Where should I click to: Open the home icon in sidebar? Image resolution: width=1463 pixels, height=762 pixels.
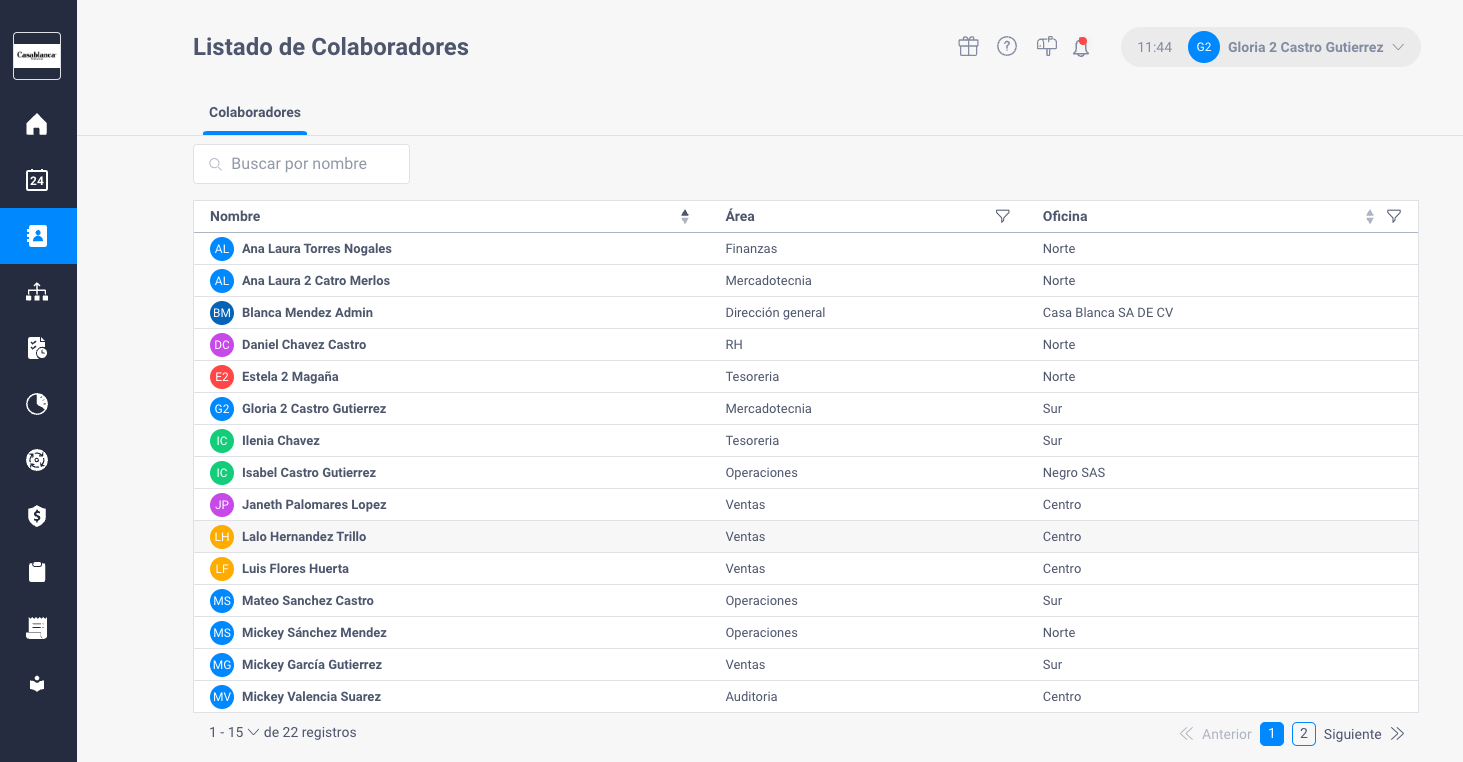tap(37, 125)
